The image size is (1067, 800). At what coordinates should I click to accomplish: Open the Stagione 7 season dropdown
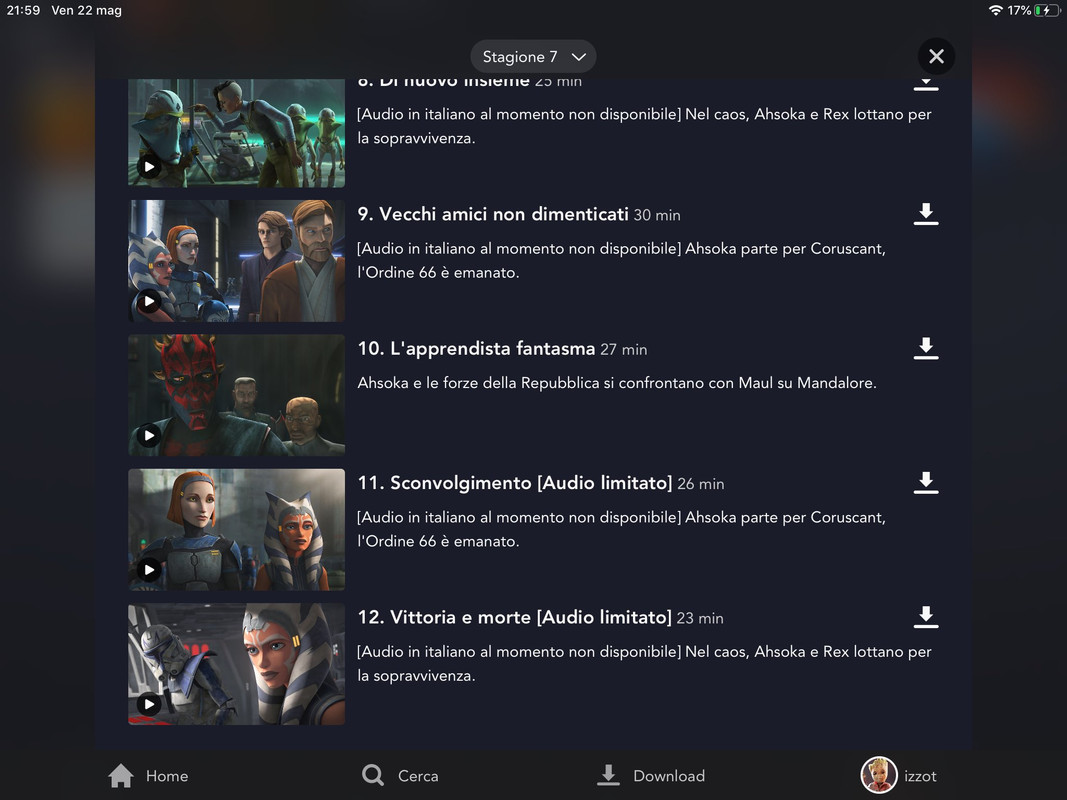(533, 56)
